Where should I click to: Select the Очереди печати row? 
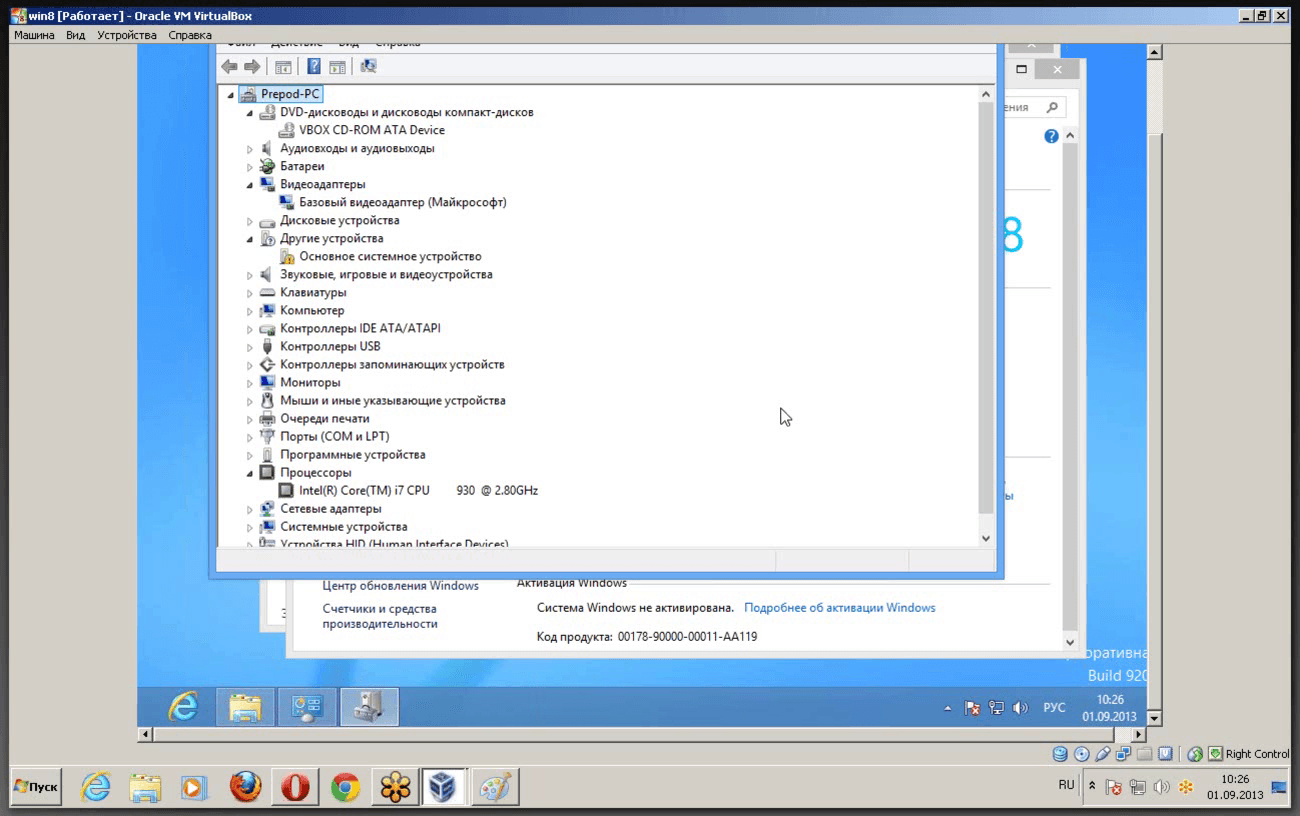[x=314, y=419]
